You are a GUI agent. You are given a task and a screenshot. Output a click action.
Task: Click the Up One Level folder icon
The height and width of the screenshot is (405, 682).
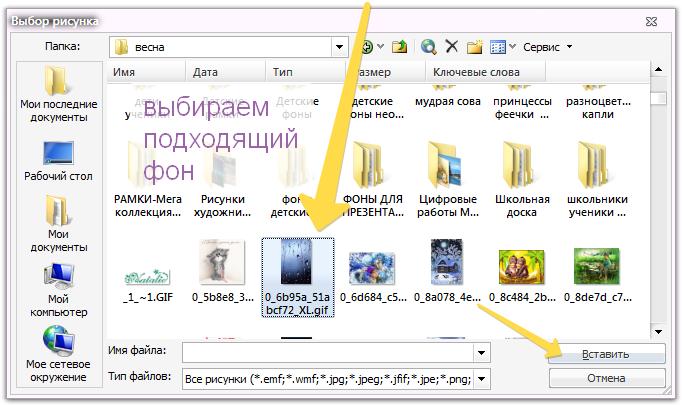pos(399,47)
